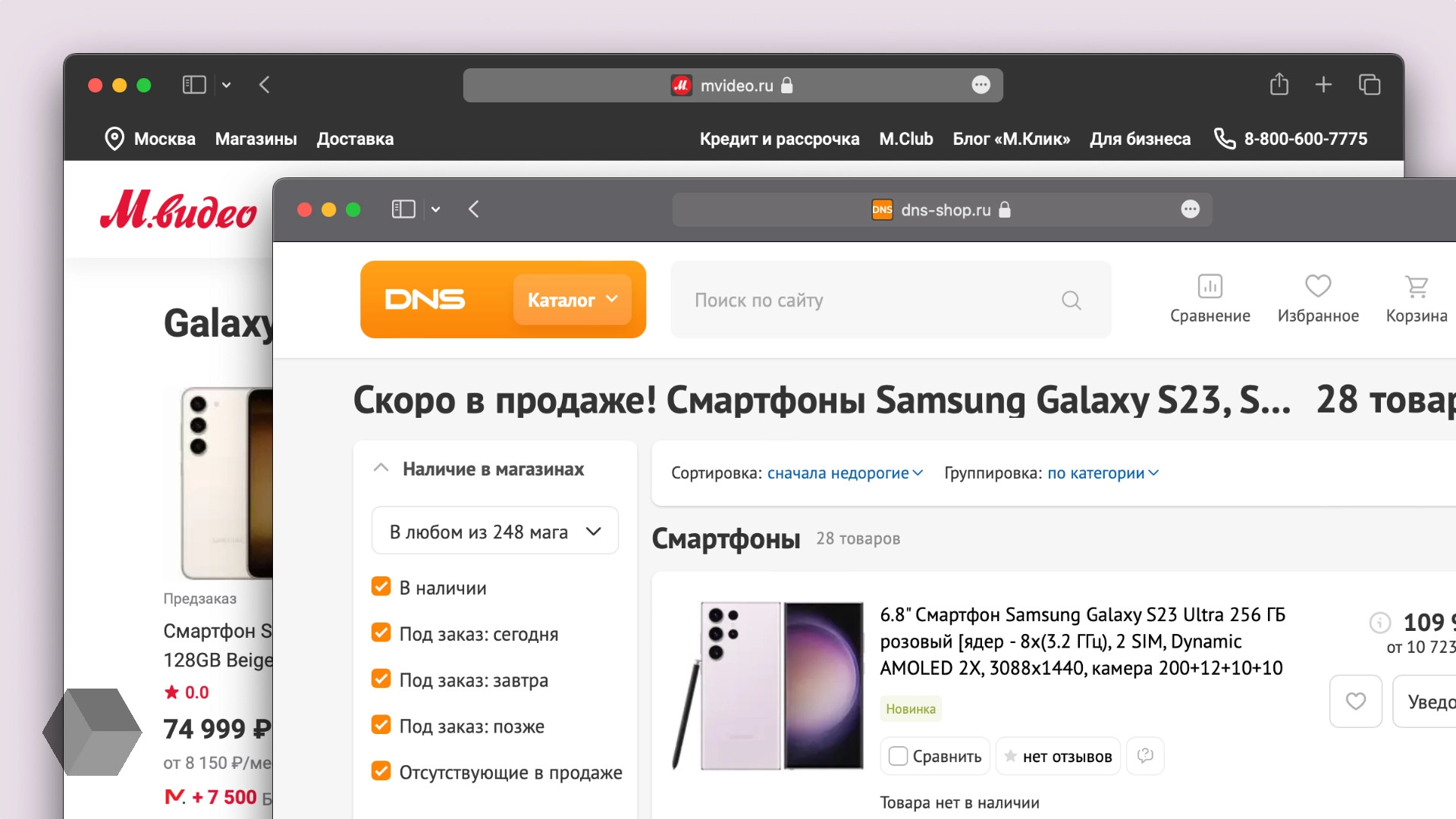
Task: Open a new tab with plus icon
Action: tap(1323, 85)
